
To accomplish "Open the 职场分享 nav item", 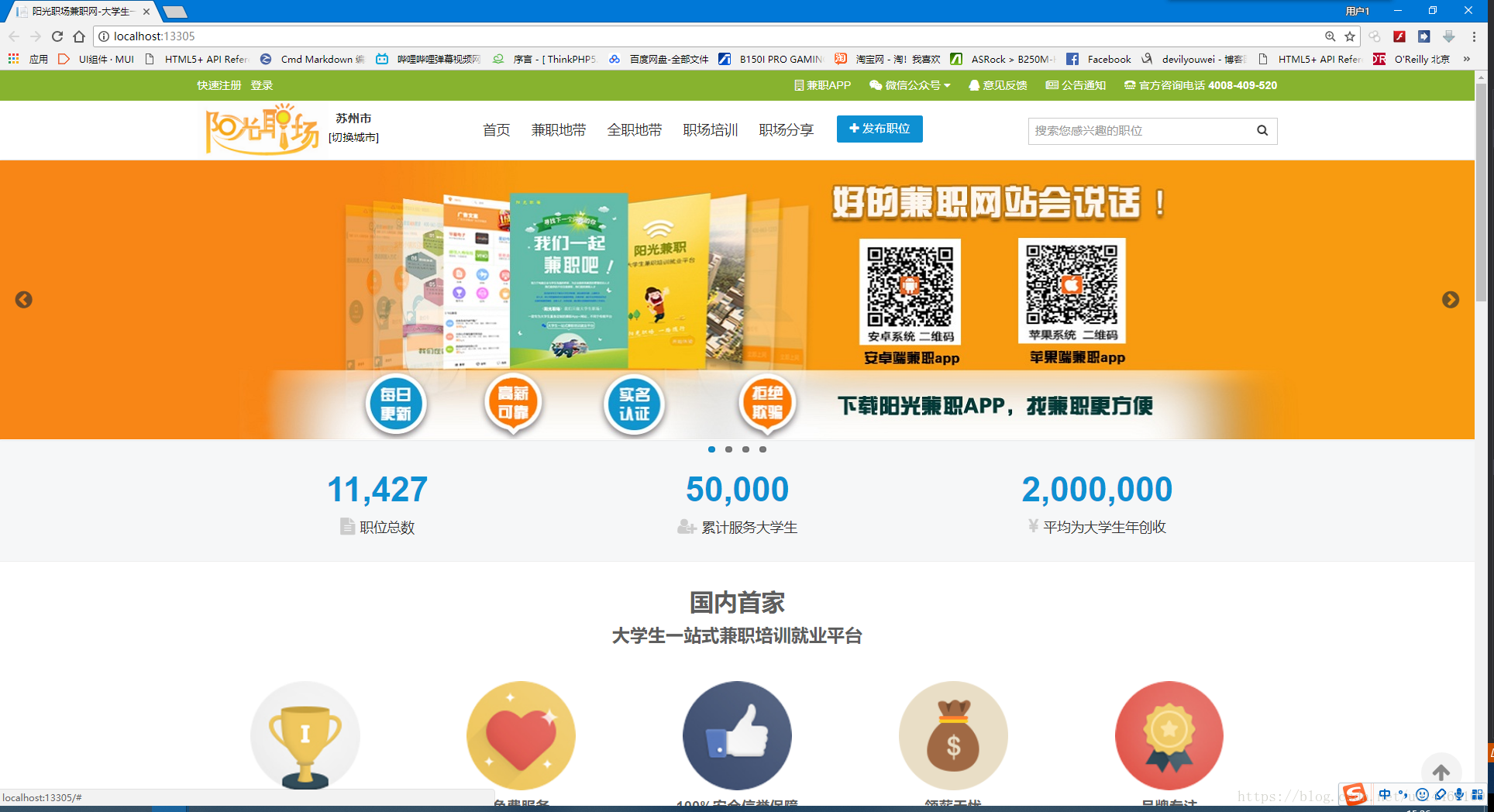I will coord(786,130).
